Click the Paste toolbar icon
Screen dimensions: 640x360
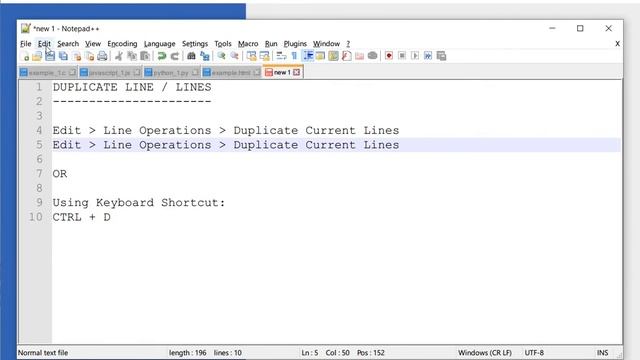(x=145, y=56)
